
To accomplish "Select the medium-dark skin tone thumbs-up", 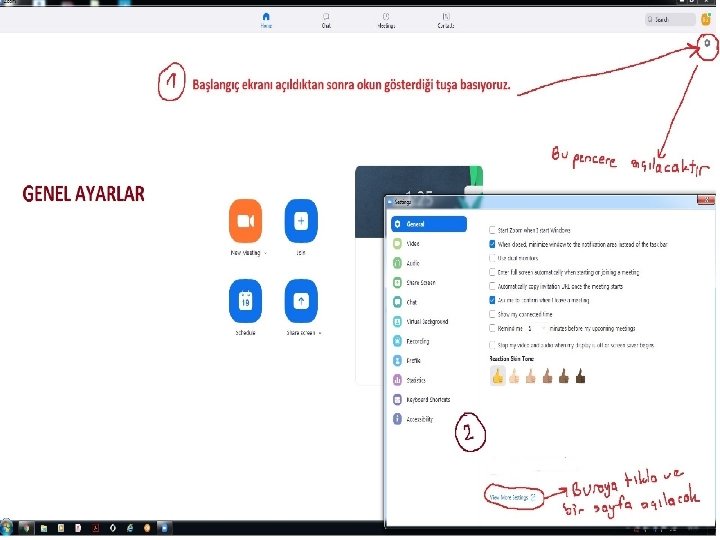I will click(x=564, y=376).
